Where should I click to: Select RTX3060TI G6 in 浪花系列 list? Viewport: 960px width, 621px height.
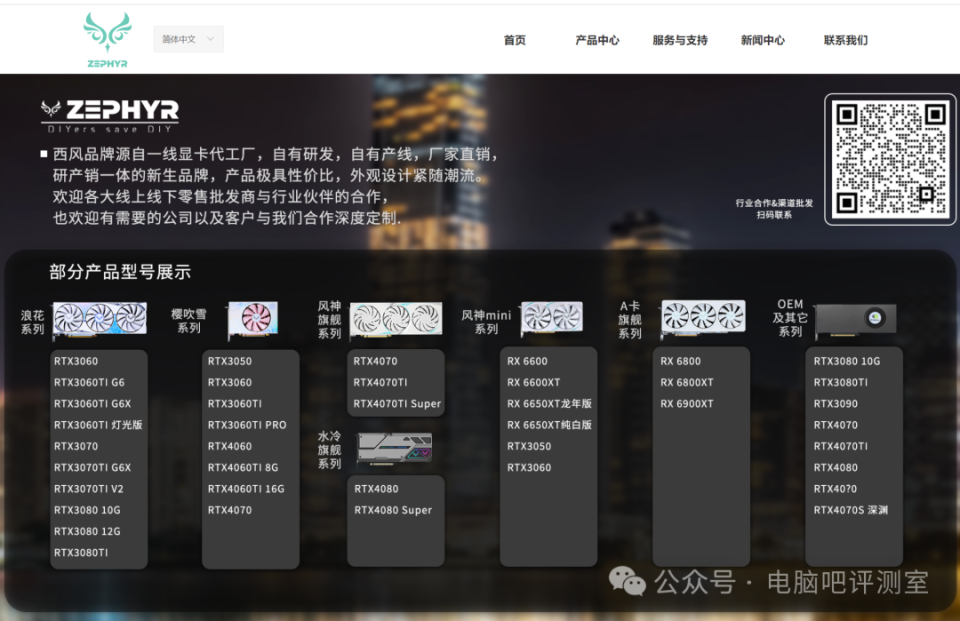(x=89, y=382)
